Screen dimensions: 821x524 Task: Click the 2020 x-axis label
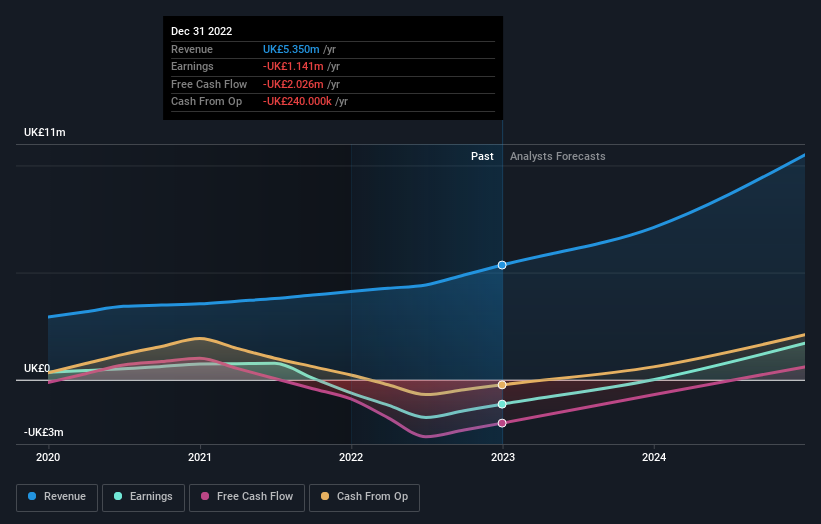(48, 458)
